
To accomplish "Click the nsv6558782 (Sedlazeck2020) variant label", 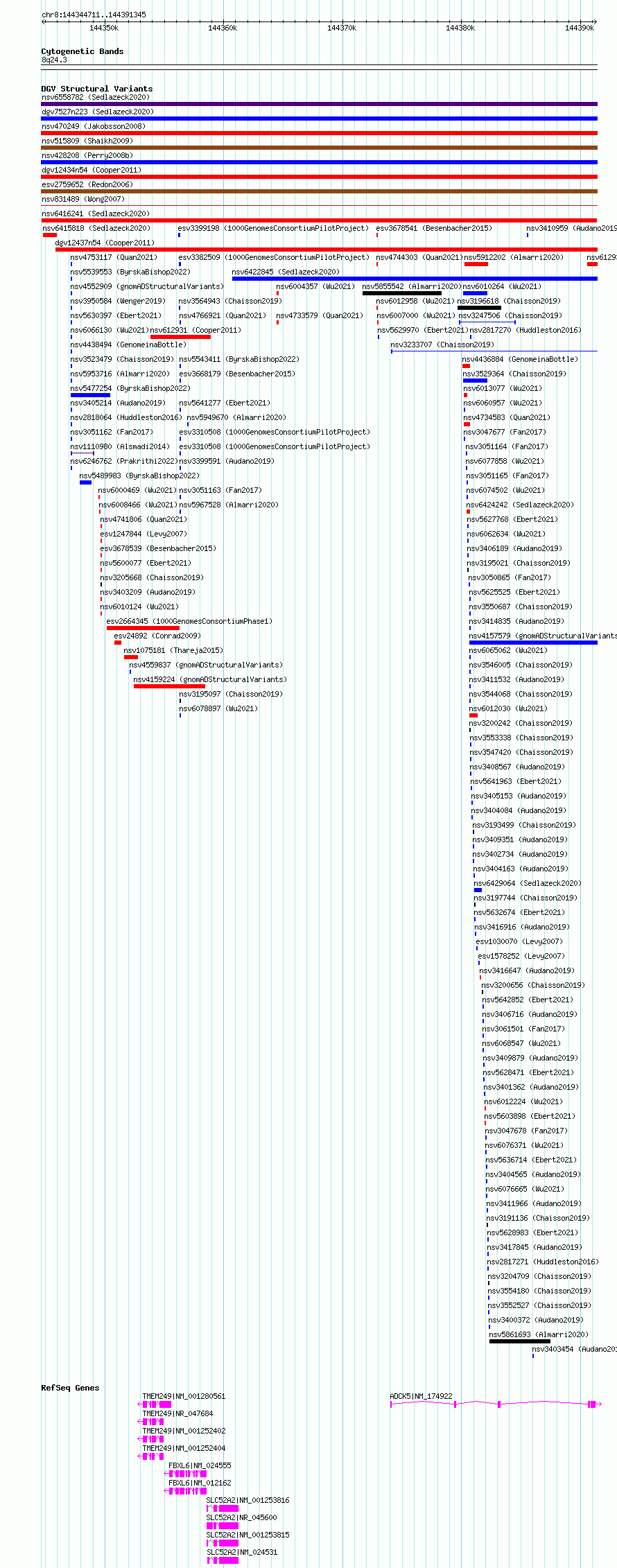I will (x=96, y=98).
